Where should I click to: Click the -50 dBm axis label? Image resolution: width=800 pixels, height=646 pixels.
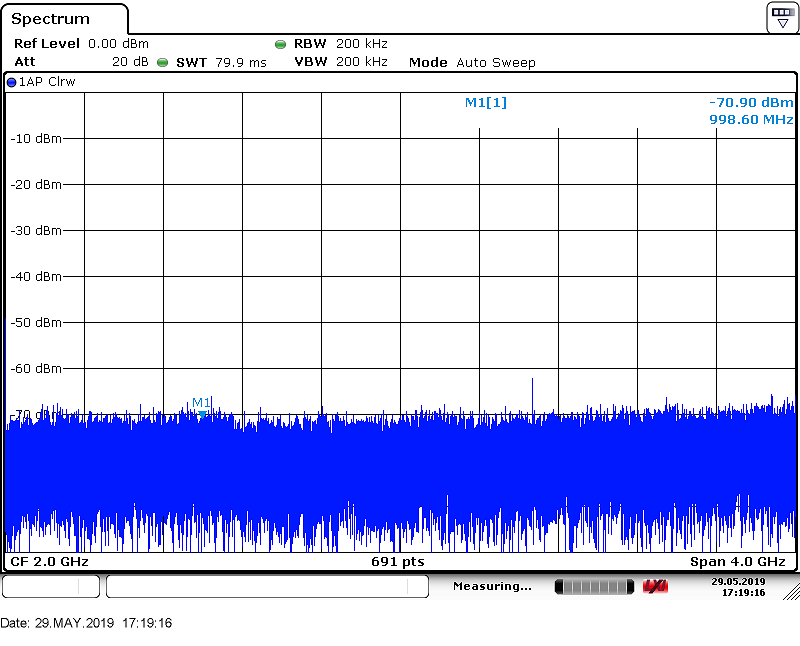(36, 322)
